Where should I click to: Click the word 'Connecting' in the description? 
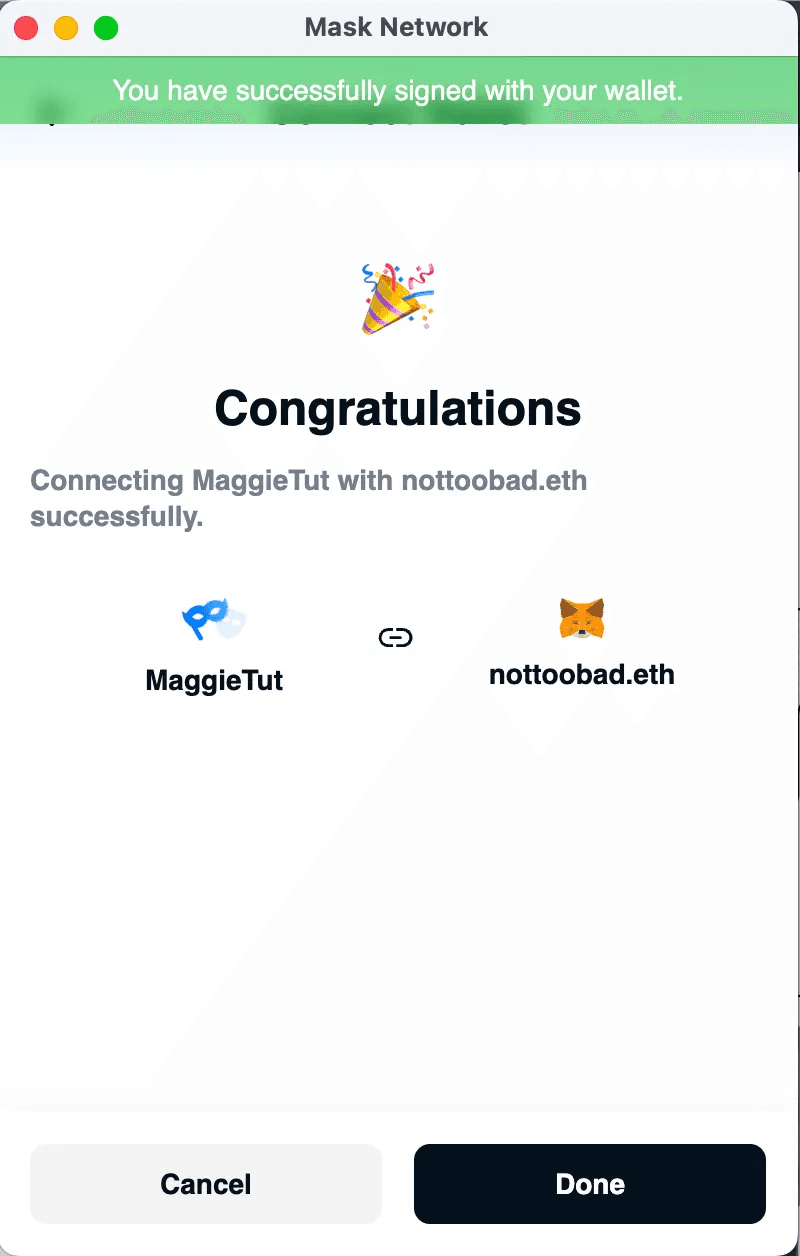tap(107, 481)
